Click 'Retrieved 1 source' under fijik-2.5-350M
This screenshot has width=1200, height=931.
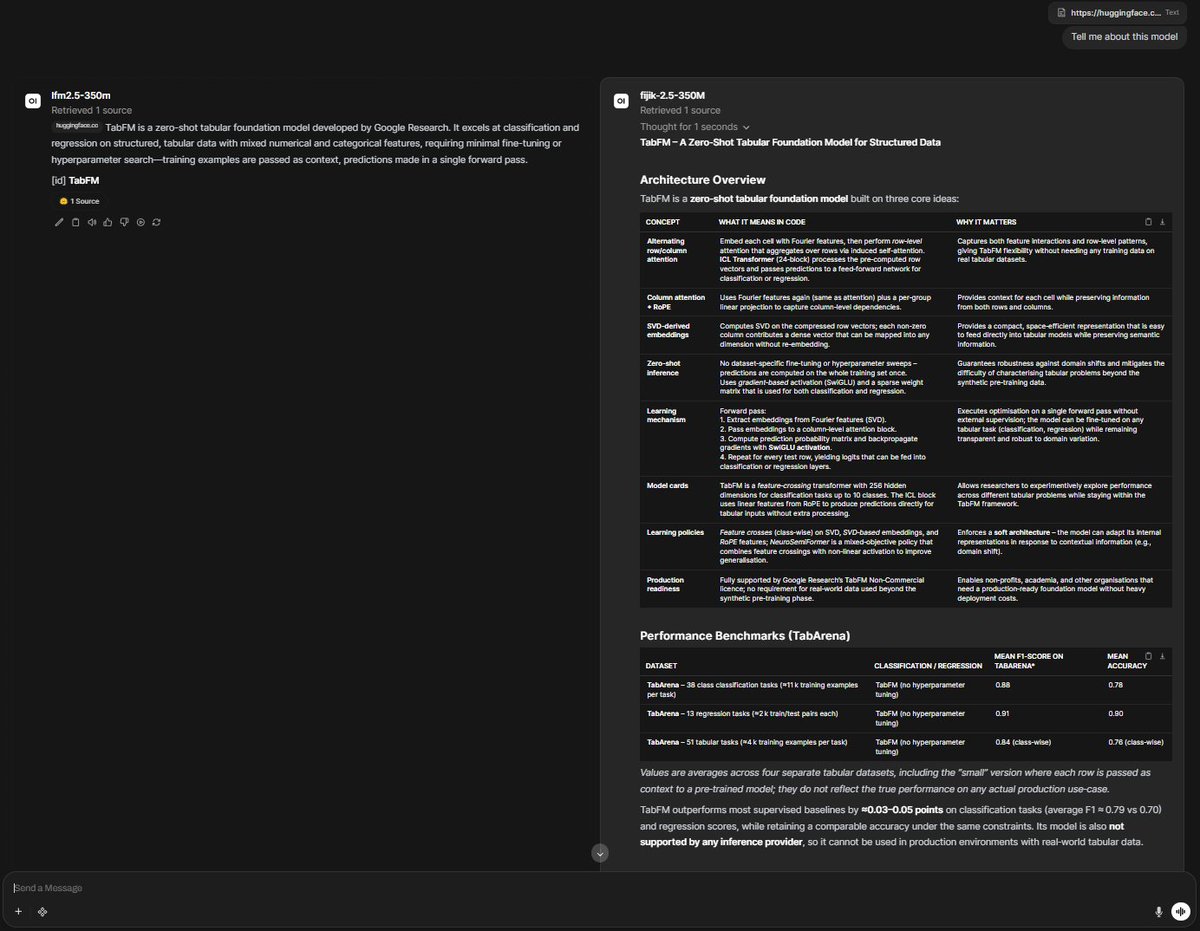click(x=679, y=110)
